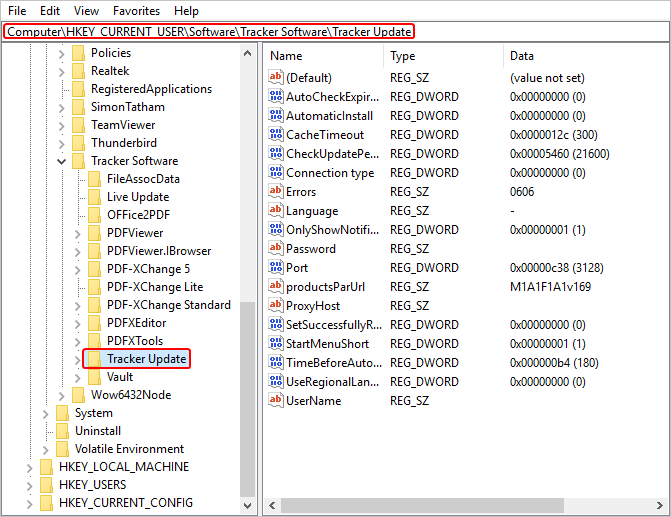Expand the Volatile Environment key
Image resolution: width=671 pixels, height=517 pixels.
[x=46, y=449]
